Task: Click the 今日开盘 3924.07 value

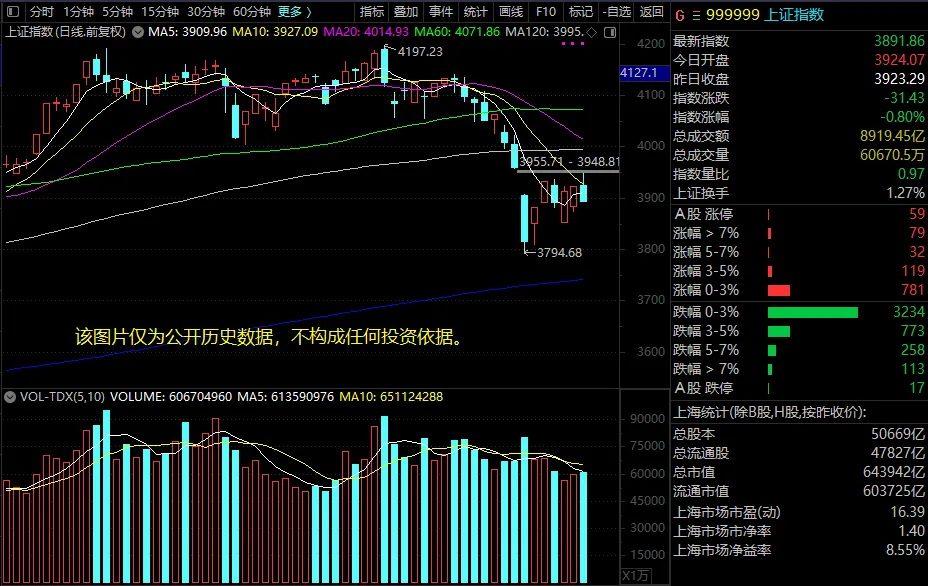Action: [x=899, y=60]
